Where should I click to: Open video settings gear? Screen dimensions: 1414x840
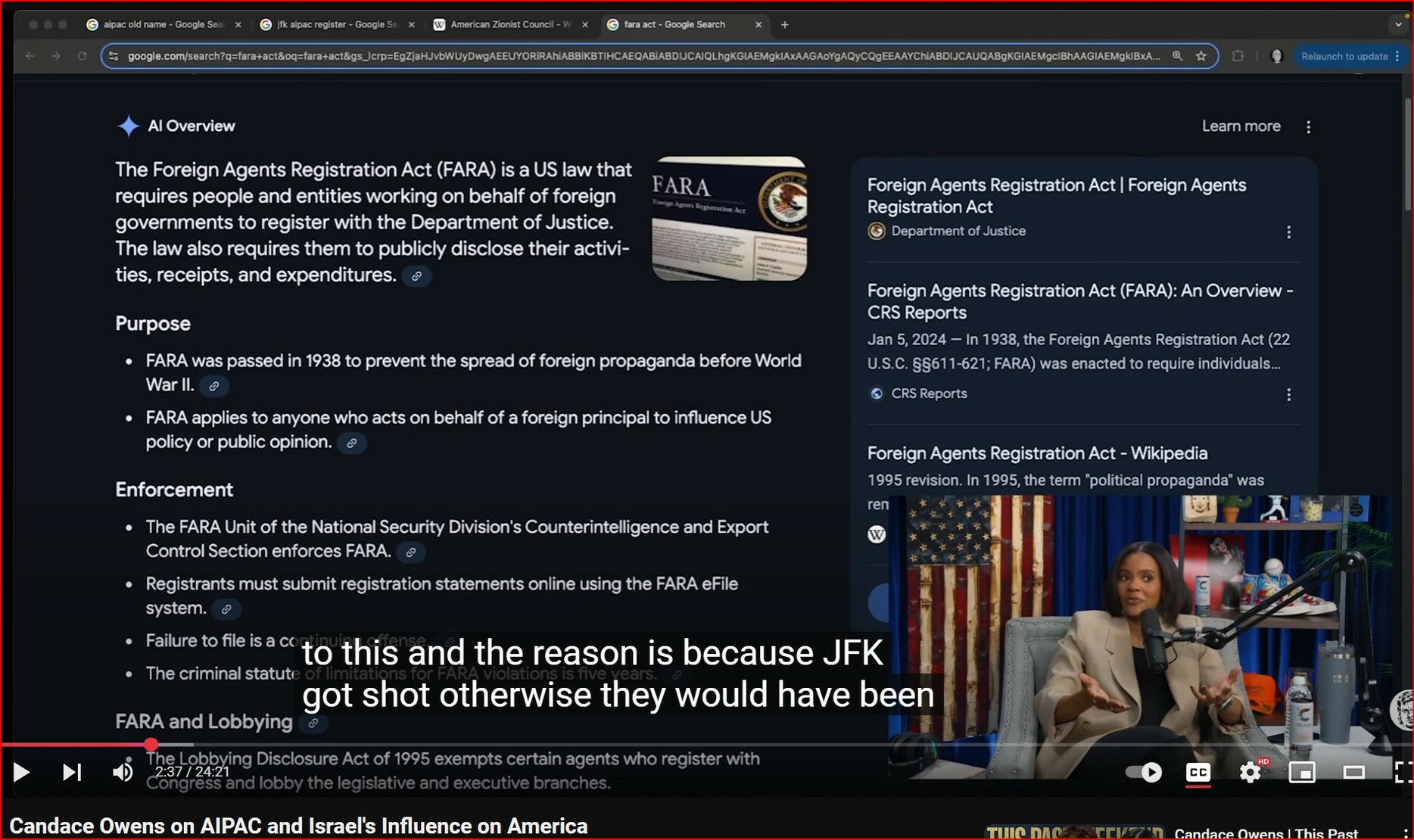1250,772
